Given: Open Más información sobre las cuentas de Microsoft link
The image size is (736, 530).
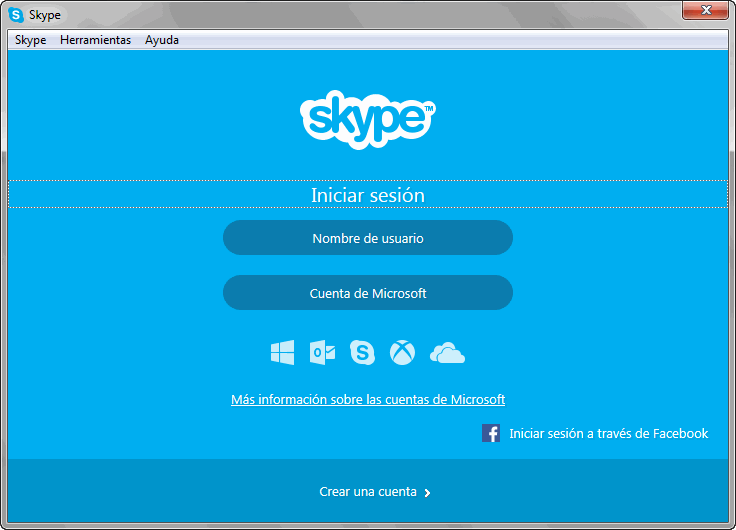Looking at the screenshot, I should click(x=368, y=399).
